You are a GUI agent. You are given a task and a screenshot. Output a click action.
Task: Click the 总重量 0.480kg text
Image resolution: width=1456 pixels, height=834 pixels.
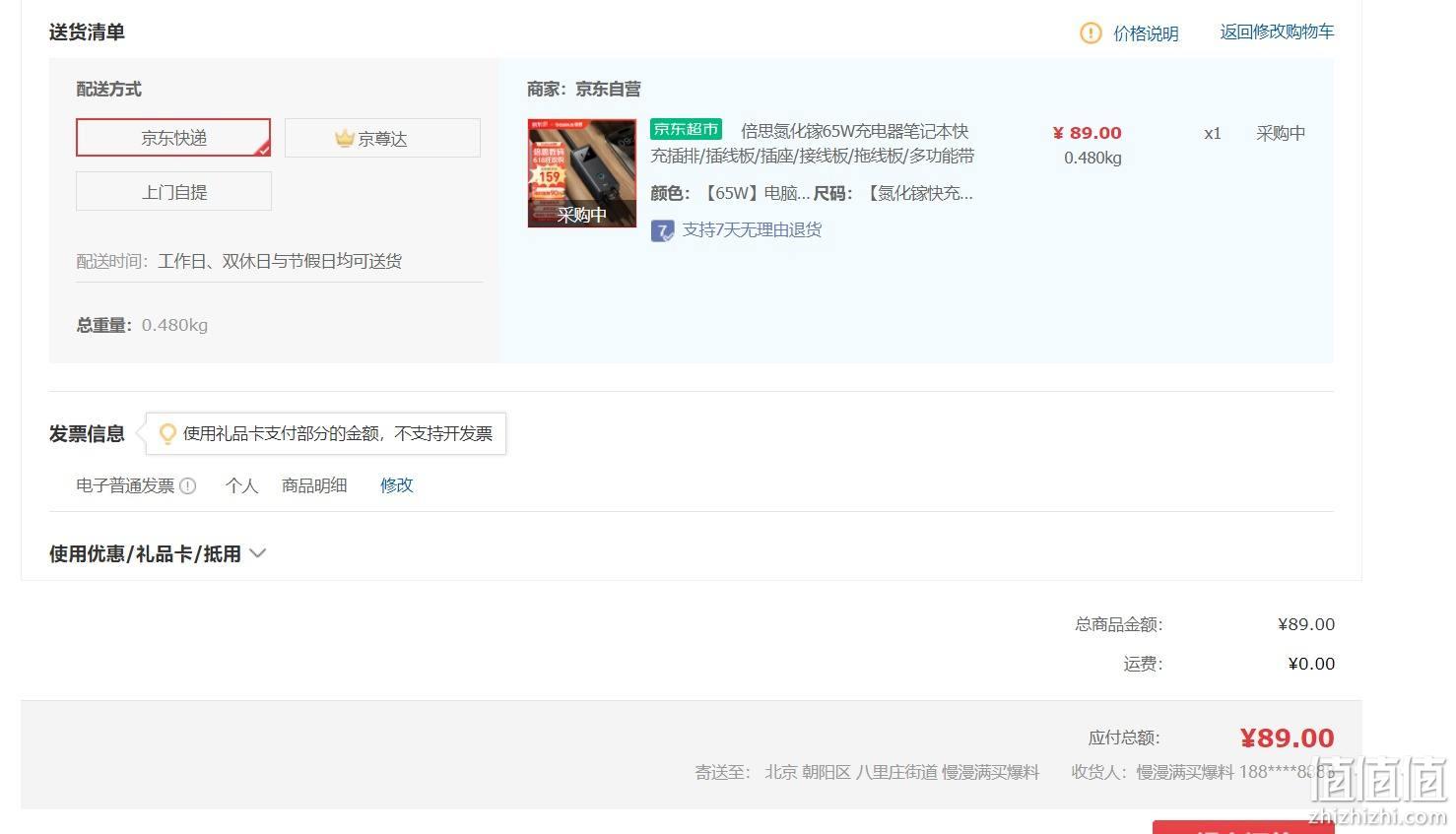click(x=142, y=325)
